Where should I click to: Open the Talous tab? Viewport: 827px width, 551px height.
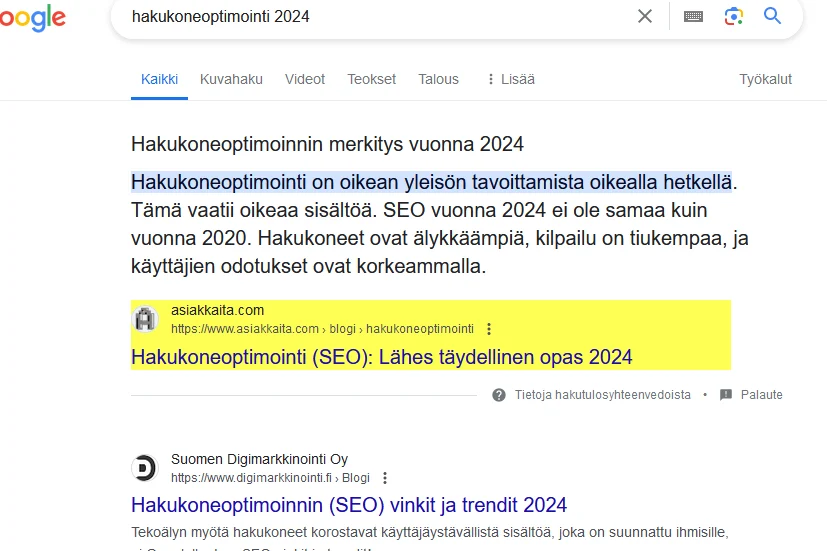(x=438, y=79)
